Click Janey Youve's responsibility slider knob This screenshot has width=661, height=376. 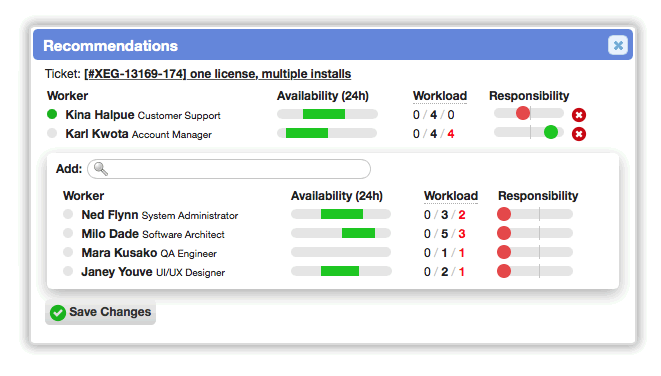[504, 271]
